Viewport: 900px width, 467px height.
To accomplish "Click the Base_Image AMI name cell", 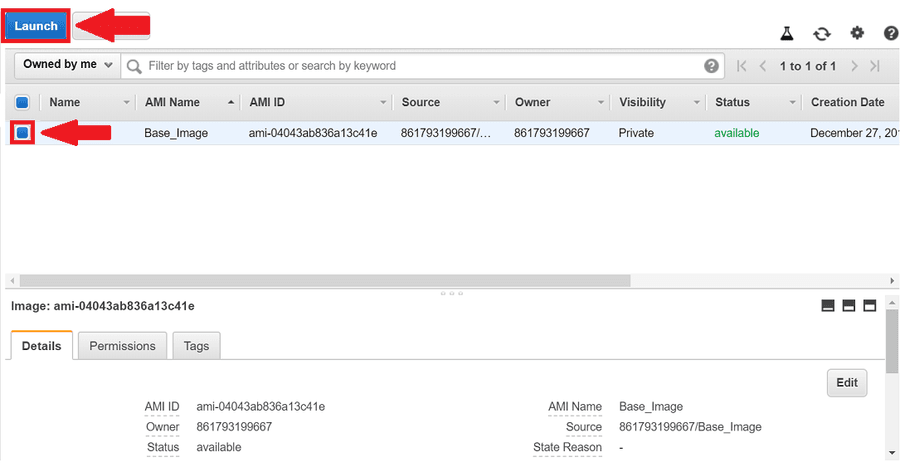I will coord(176,133).
